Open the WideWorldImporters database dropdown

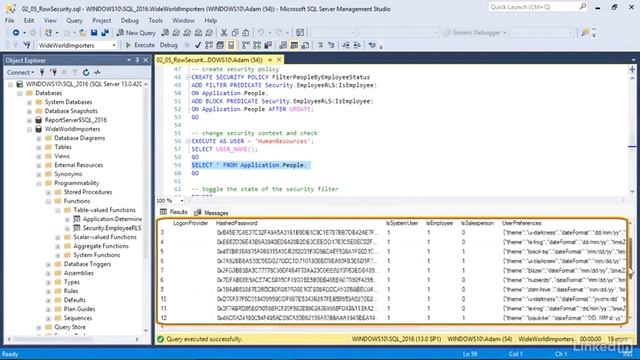pos(114,45)
